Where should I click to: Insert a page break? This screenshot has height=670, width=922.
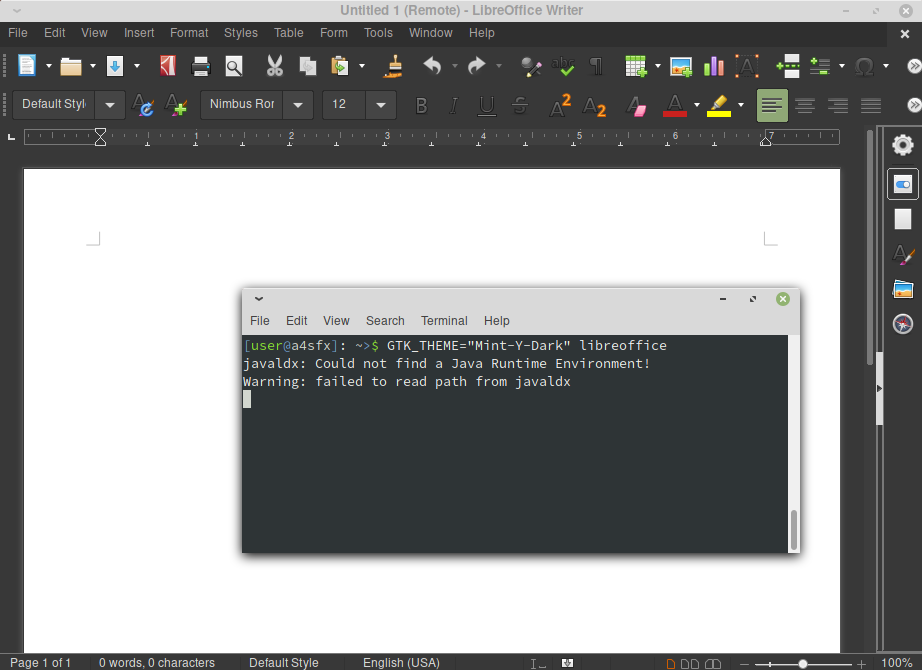tap(788, 66)
